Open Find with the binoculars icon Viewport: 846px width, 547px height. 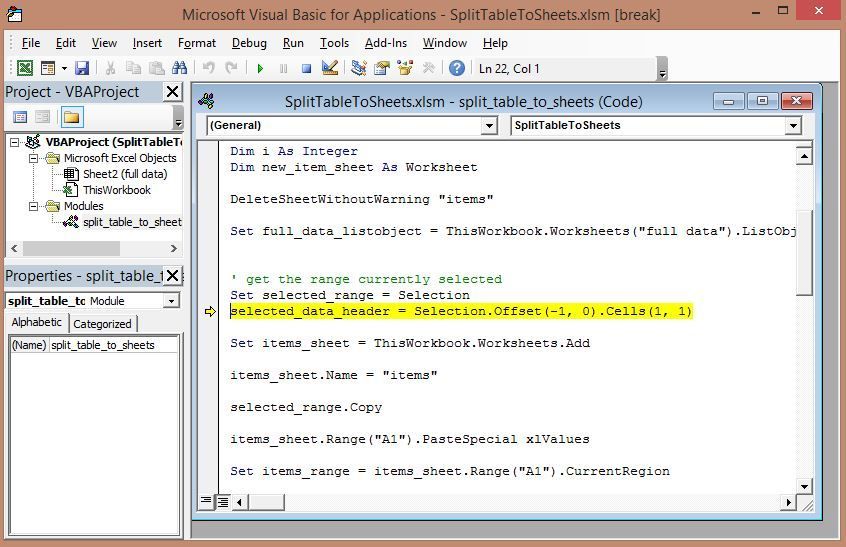[x=180, y=69]
